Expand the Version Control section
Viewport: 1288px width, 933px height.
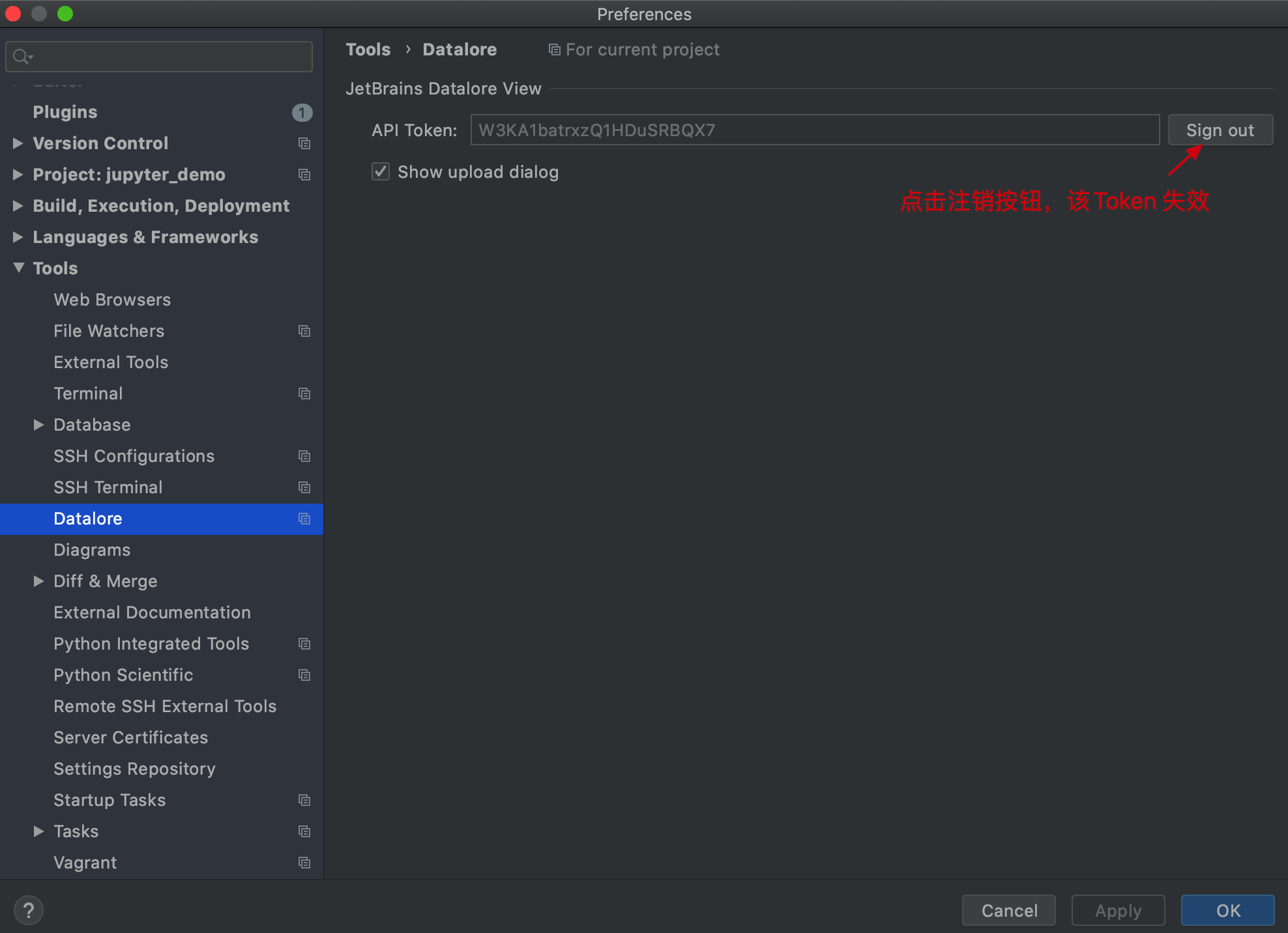[x=18, y=143]
